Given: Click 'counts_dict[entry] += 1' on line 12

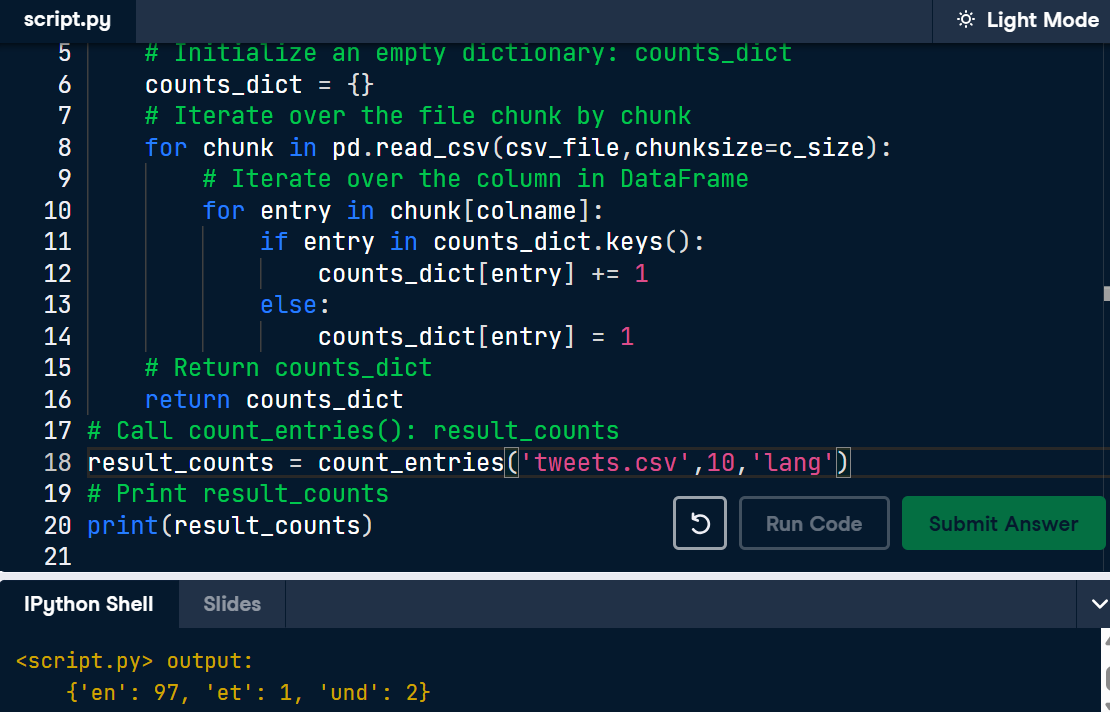Looking at the screenshot, I should pyautogui.click(x=483, y=274).
